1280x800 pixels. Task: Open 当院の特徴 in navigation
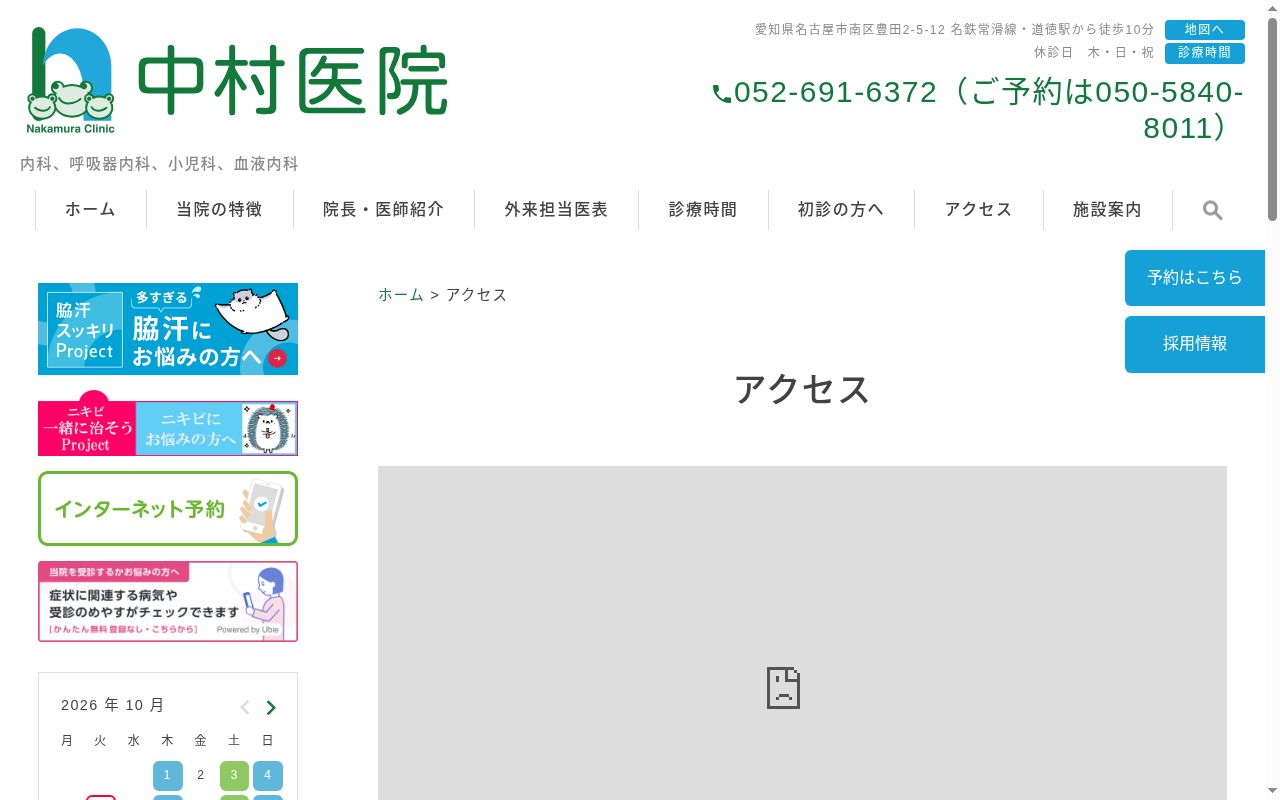click(219, 210)
